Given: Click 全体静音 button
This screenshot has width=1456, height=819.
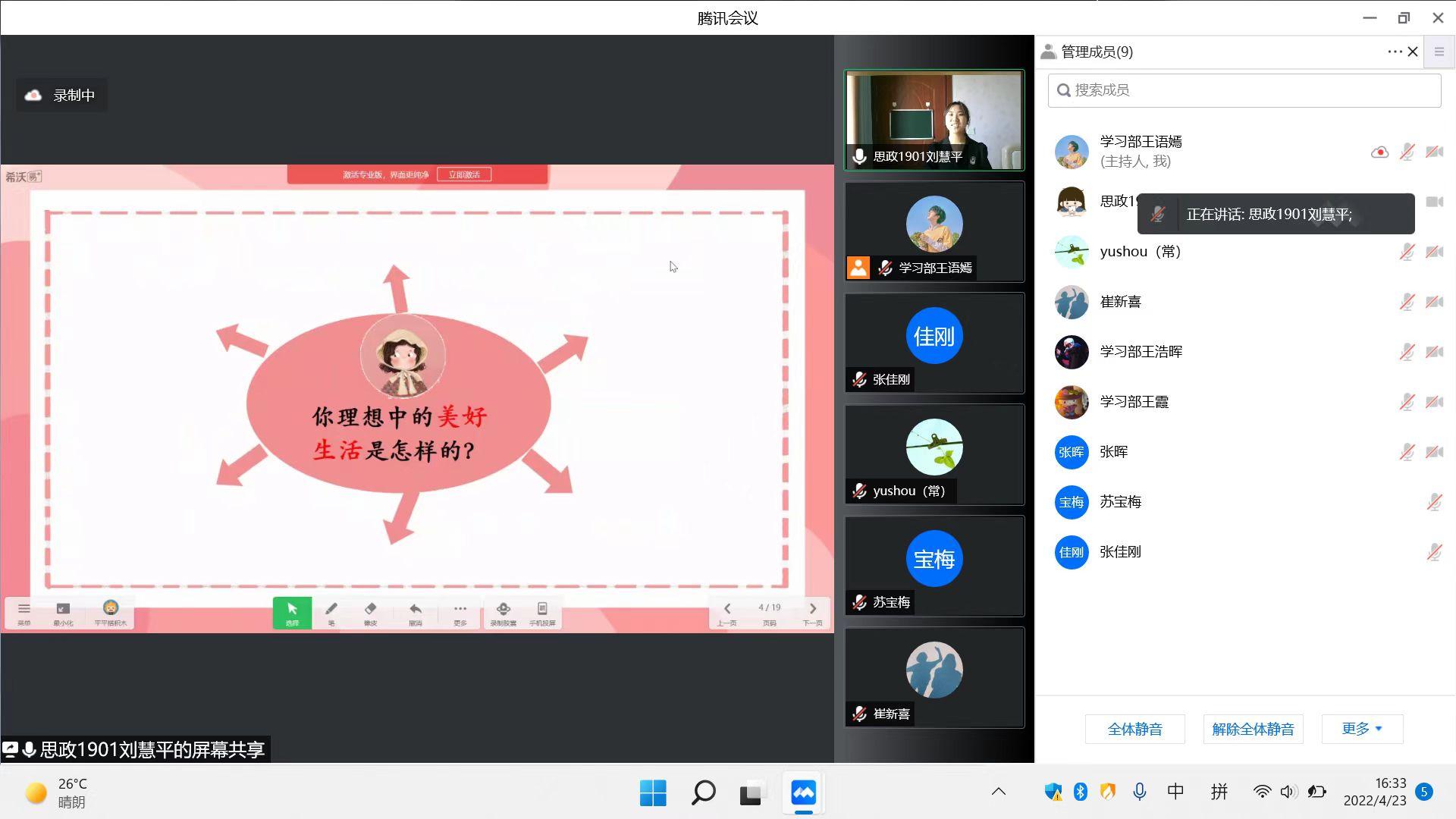Looking at the screenshot, I should (x=1134, y=729).
